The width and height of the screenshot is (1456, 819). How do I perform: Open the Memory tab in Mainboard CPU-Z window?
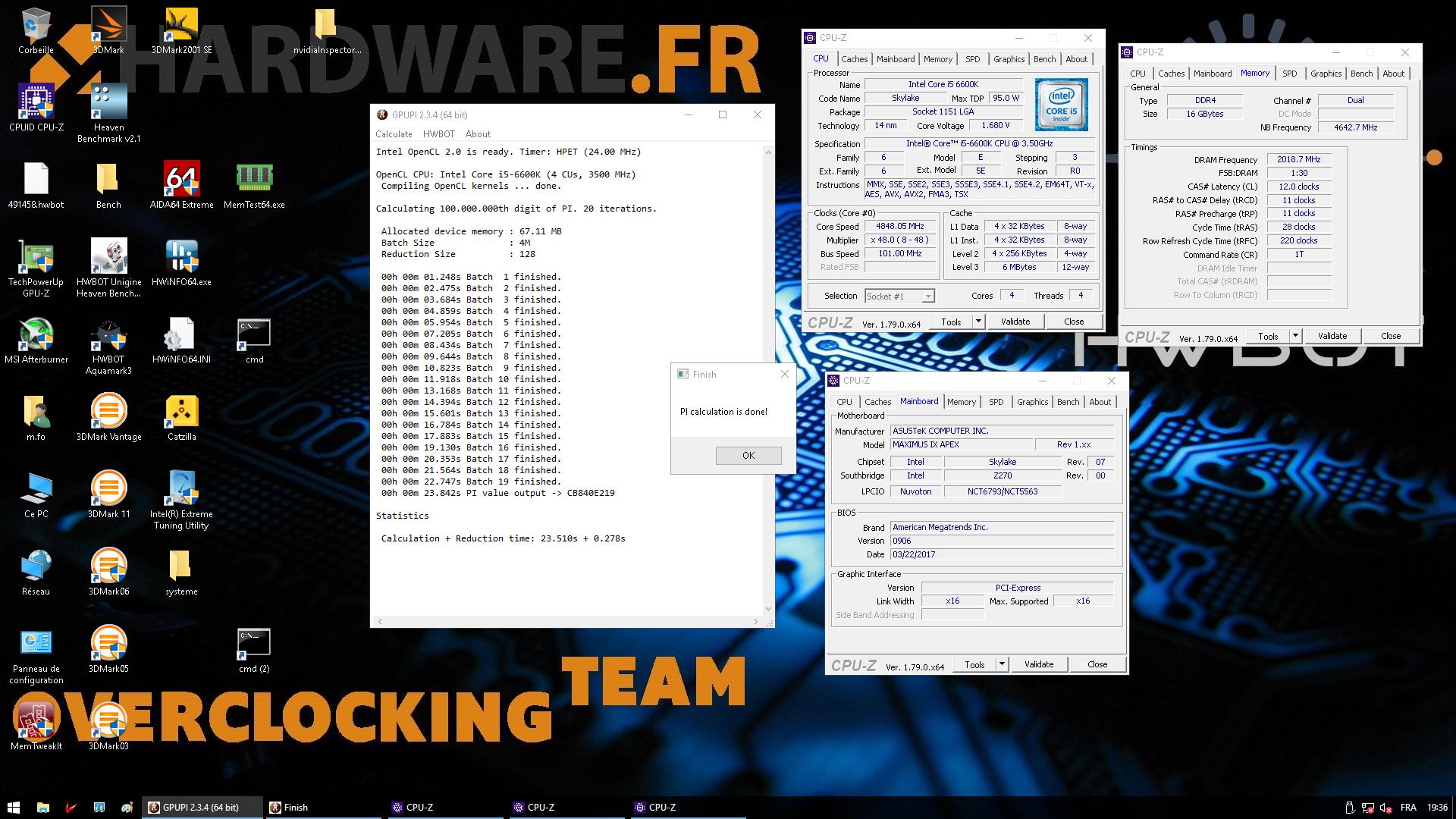tap(961, 402)
